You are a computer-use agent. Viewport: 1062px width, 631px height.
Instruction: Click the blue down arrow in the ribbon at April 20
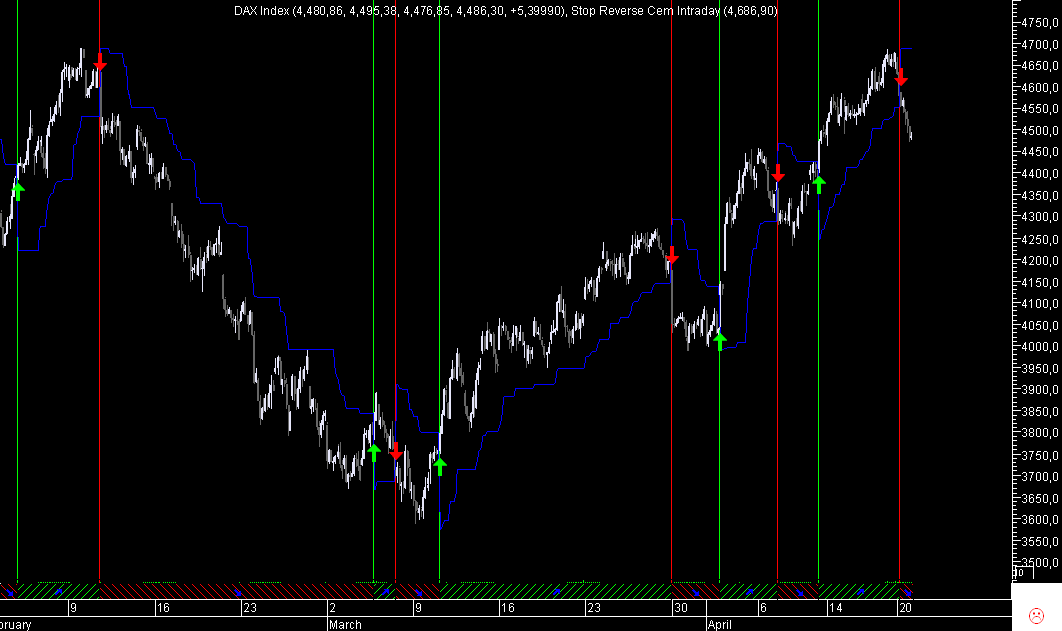pyautogui.click(x=907, y=592)
